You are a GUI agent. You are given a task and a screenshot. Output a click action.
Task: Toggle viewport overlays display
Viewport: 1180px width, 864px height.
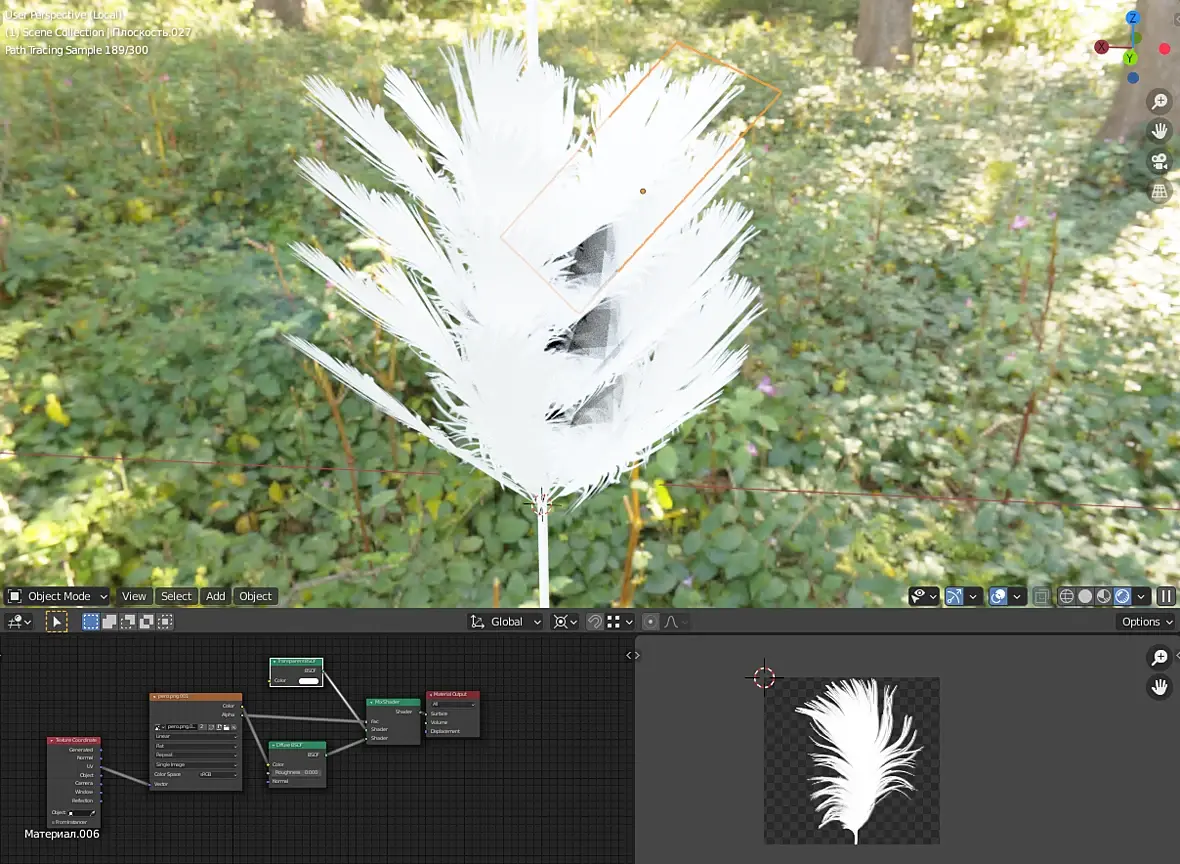pos(999,596)
